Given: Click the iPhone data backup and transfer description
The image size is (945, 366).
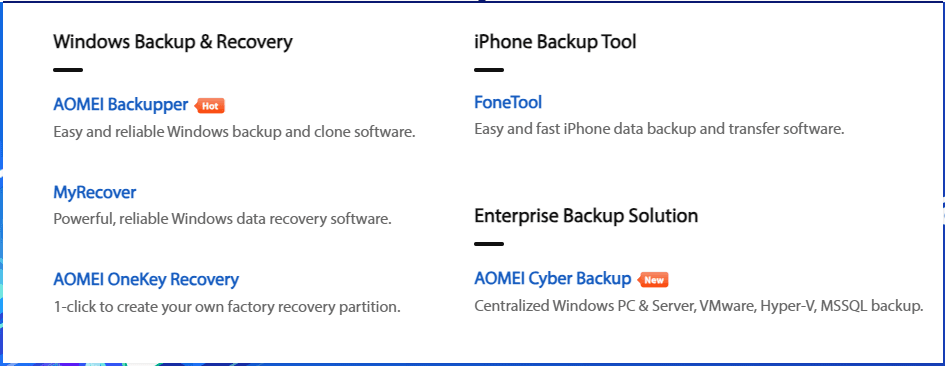Looking at the screenshot, I should [x=659, y=129].
